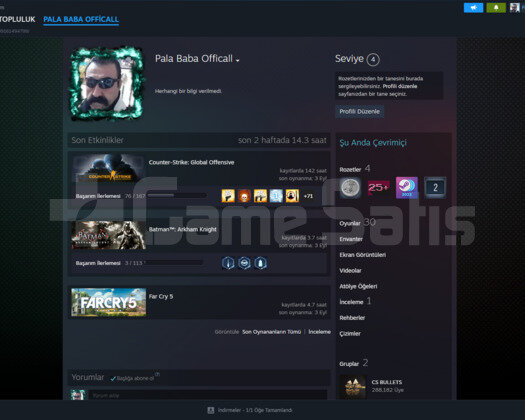Open the second Batman achievement icon
Image resolution: width=525 pixels, height=420 pixels.
tap(244, 263)
